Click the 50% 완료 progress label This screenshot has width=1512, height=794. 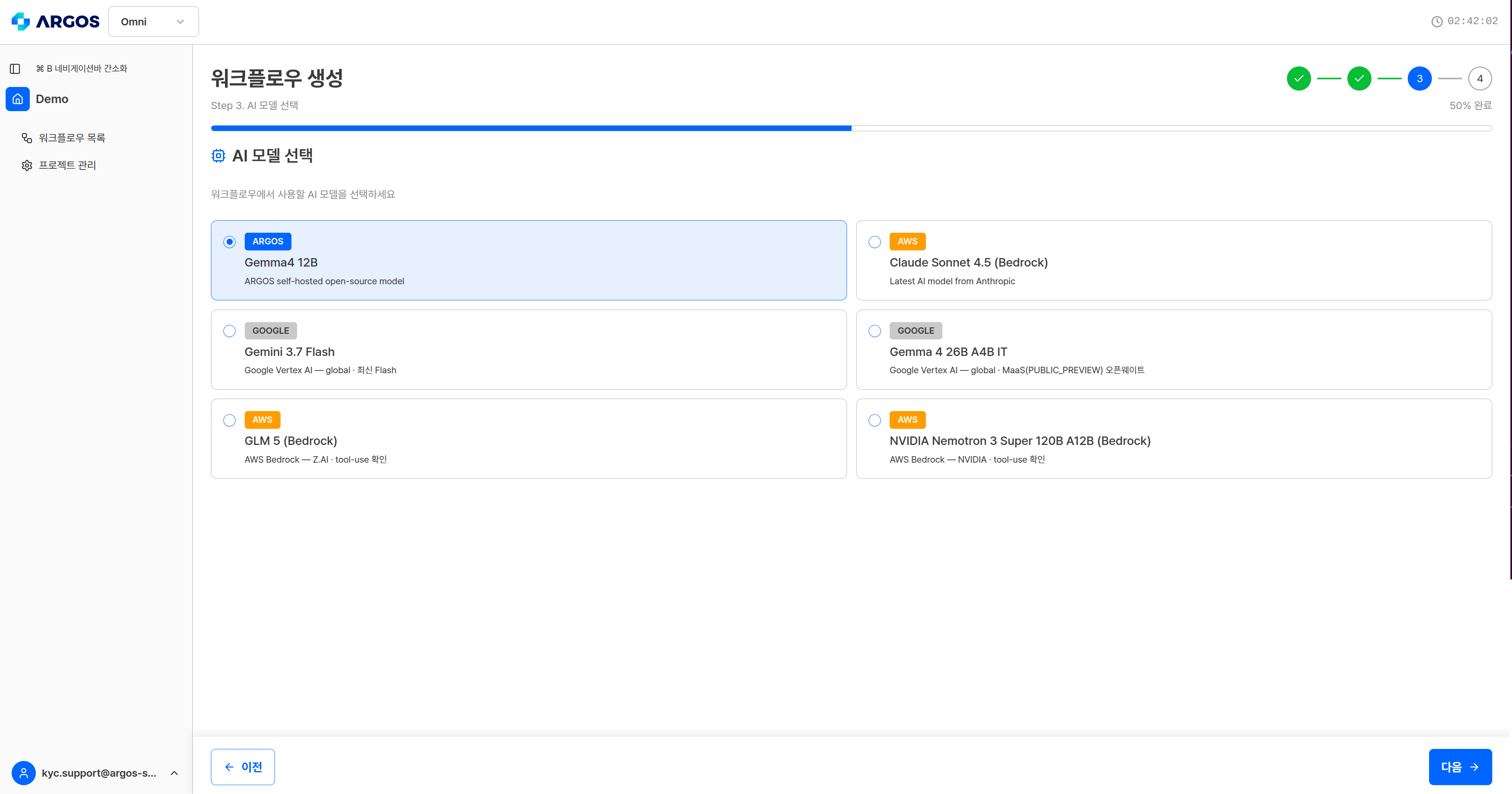pyautogui.click(x=1470, y=106)
